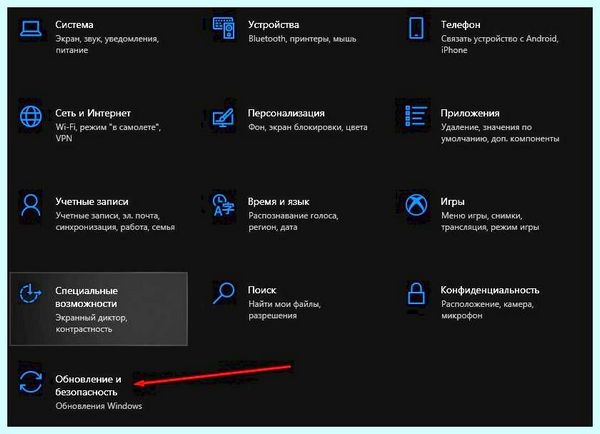Open the Система laptop icon
Image resolution: width=600 pixels, height=434 pixels.
tap(31, 29)
